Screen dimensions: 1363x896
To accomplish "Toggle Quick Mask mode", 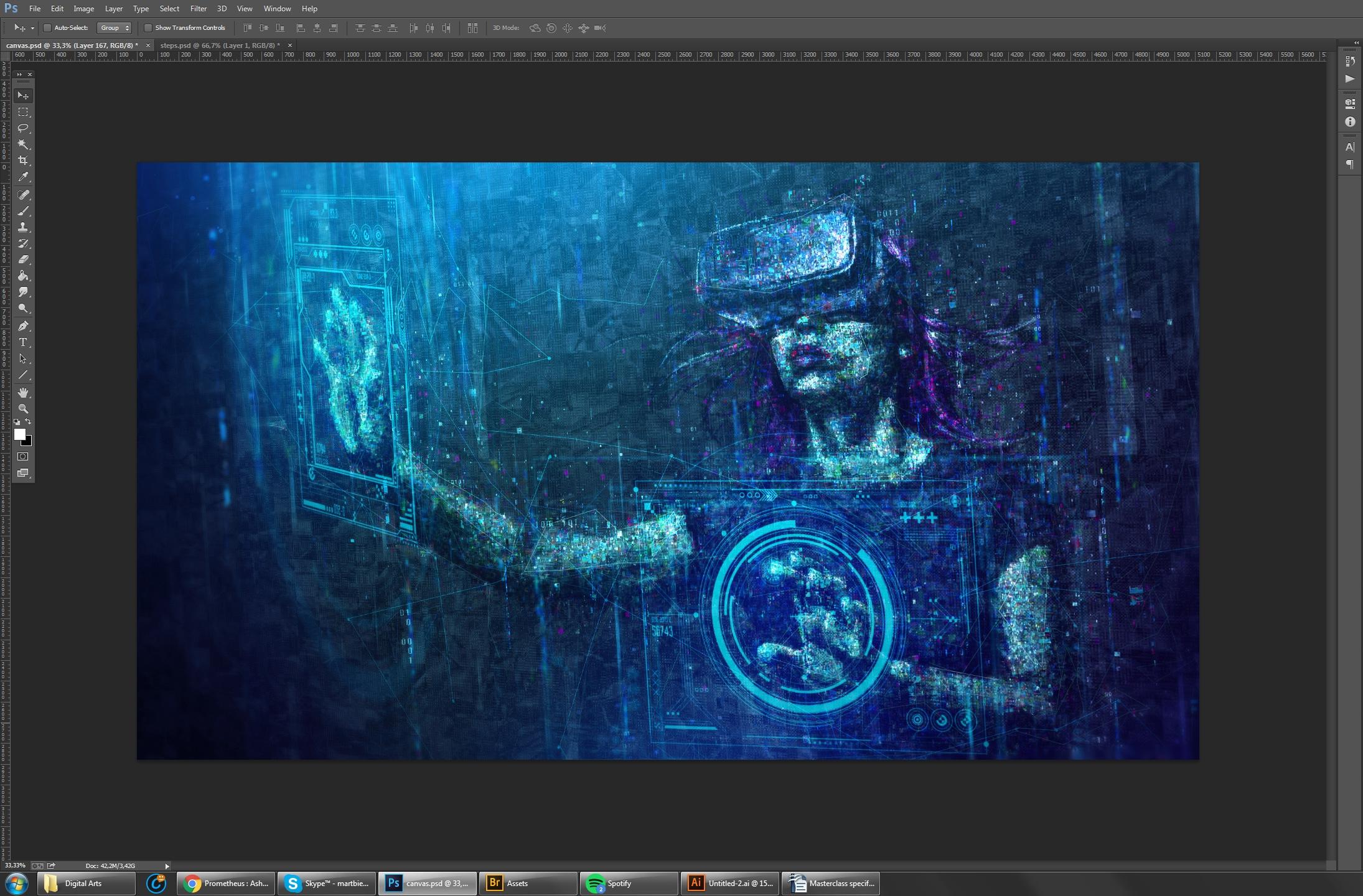I will click(23, 457).
